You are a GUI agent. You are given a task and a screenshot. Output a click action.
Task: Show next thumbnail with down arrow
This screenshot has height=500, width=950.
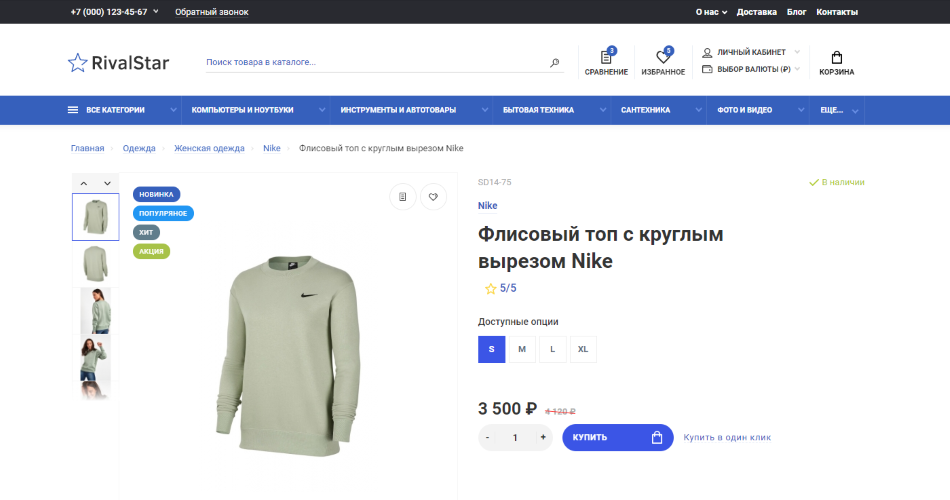click(x=107, y=183)
